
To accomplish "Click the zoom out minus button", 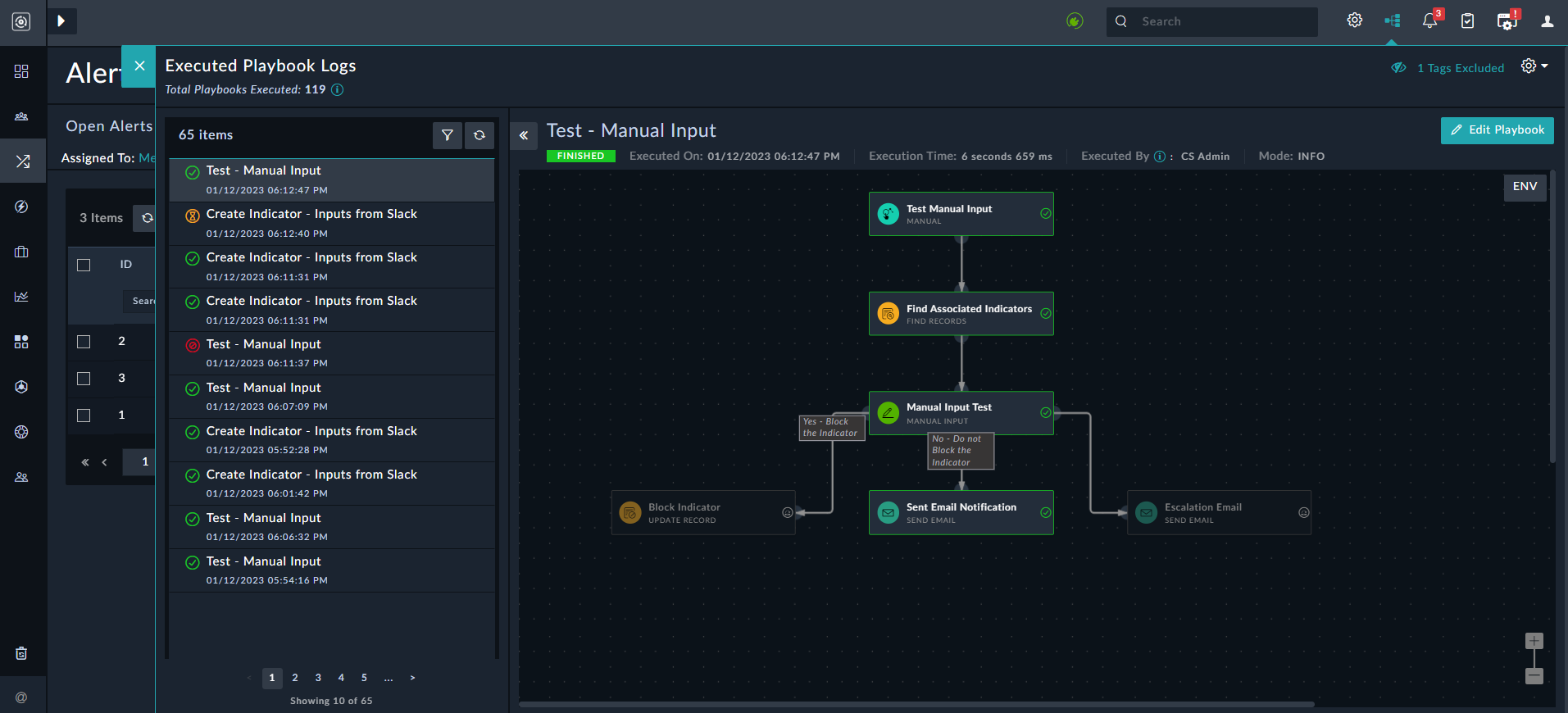I will click(x=1534, y=676).
